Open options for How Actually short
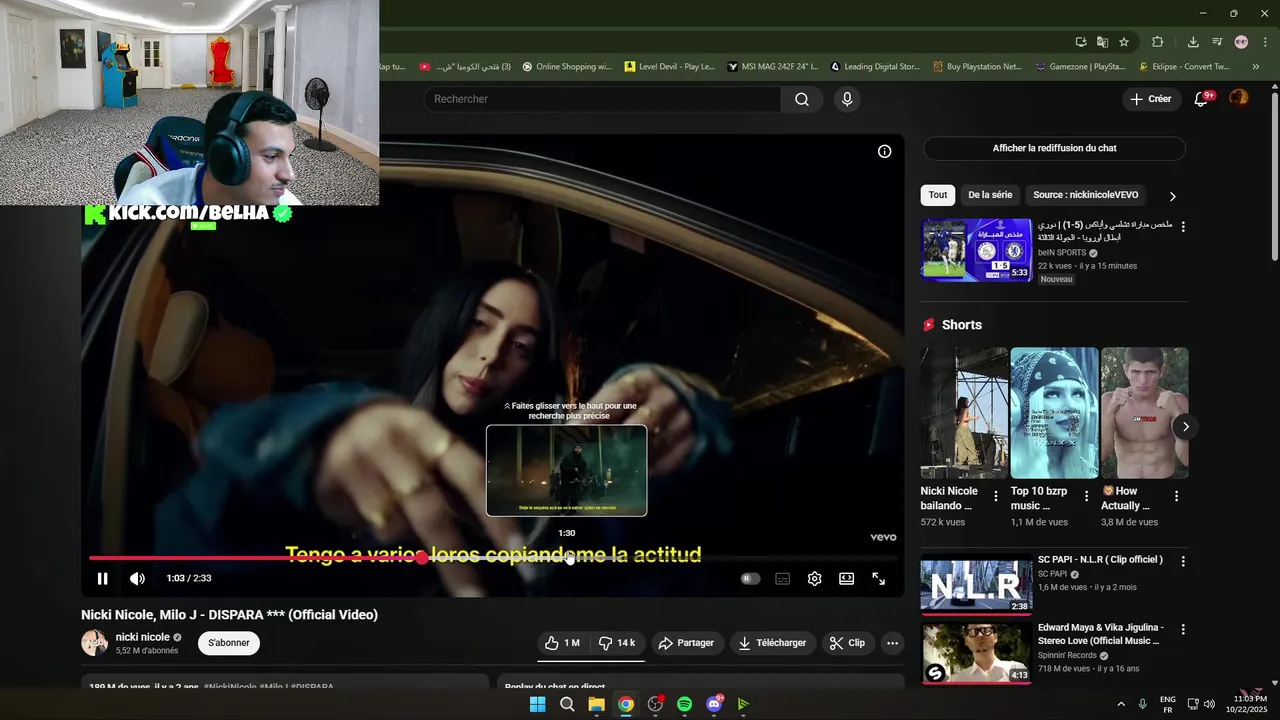The height and width of the screenshot is (720, 1280). click(1176, 496)
